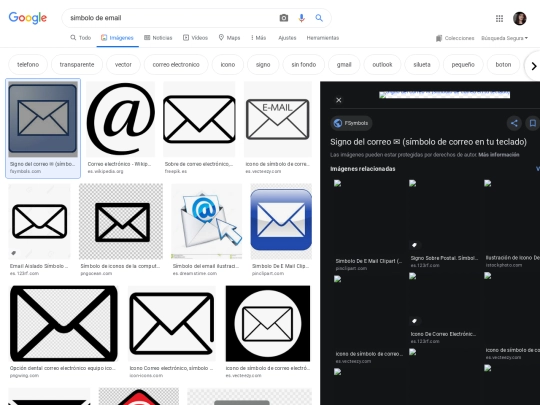Open the Maps tab

click(229, 38)
